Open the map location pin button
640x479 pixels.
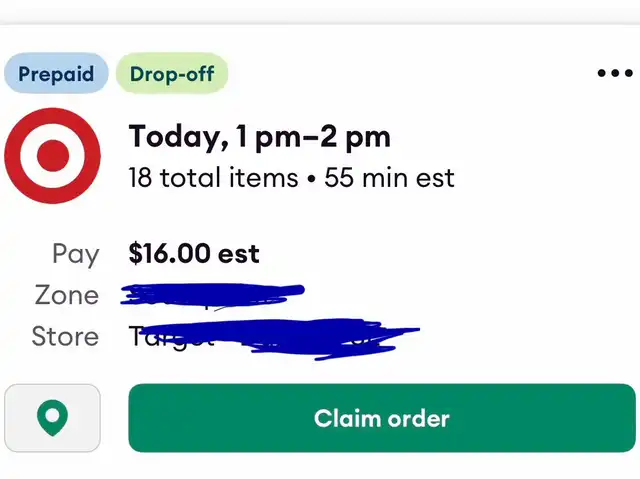(x=52, y=418)
